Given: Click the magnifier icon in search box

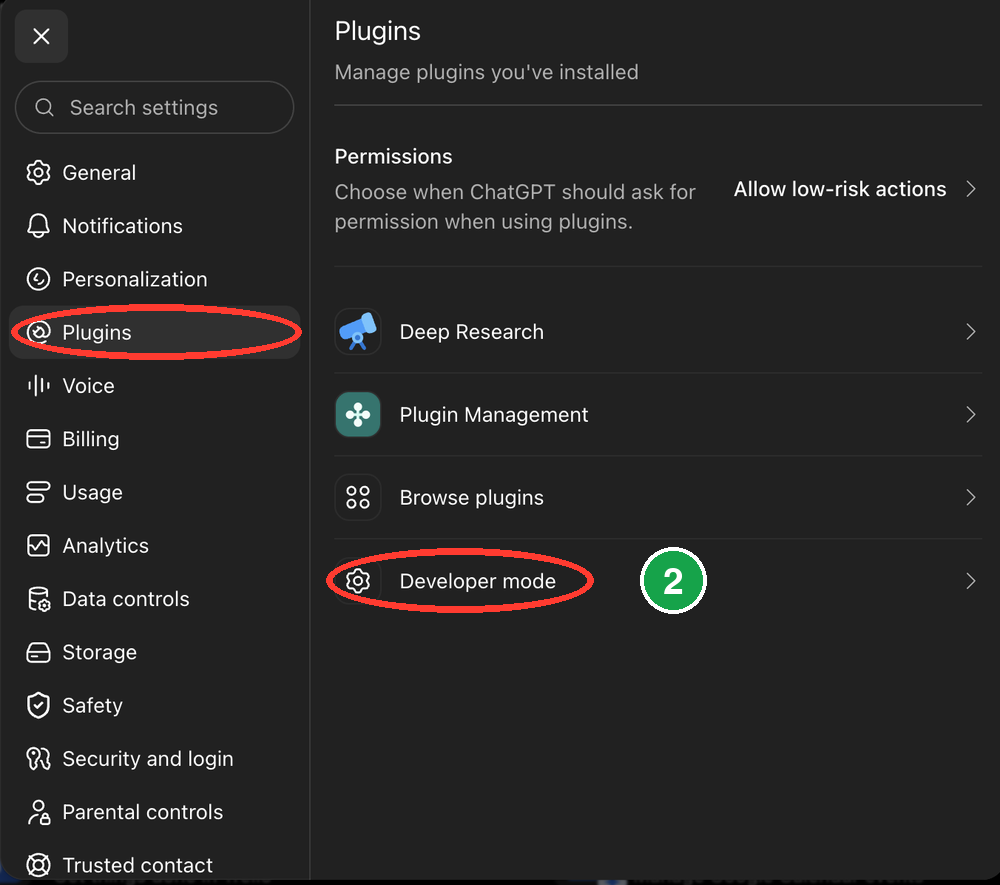Looking at the screenshot, I should [x=44, y=107].
